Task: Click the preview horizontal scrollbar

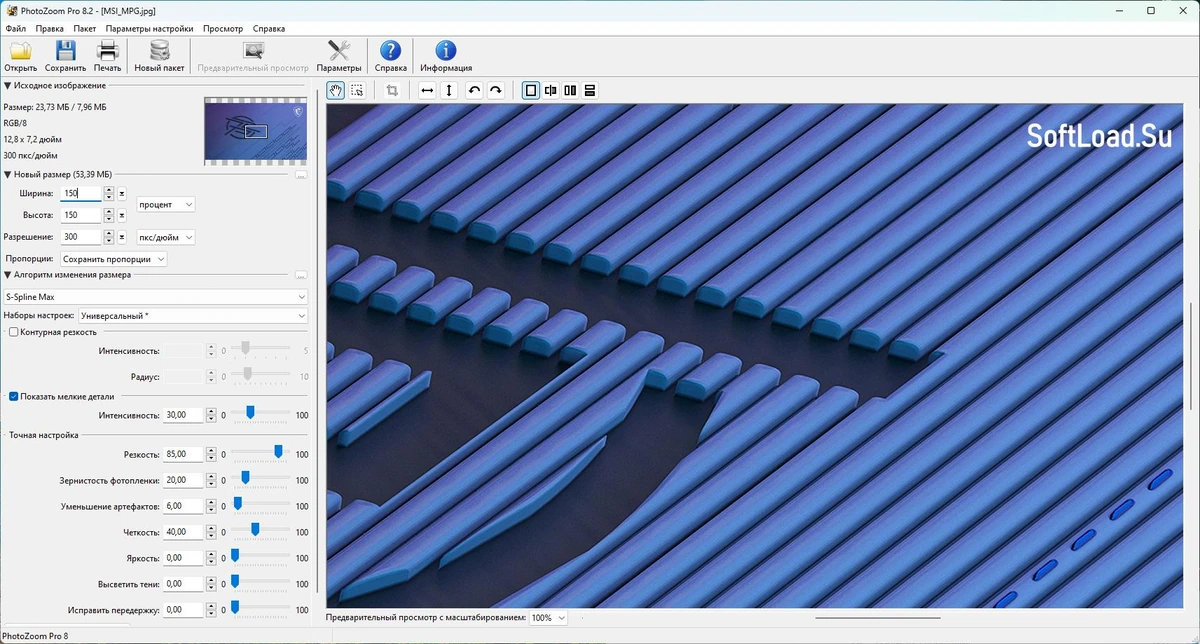Action: click(x=880, y=618)
